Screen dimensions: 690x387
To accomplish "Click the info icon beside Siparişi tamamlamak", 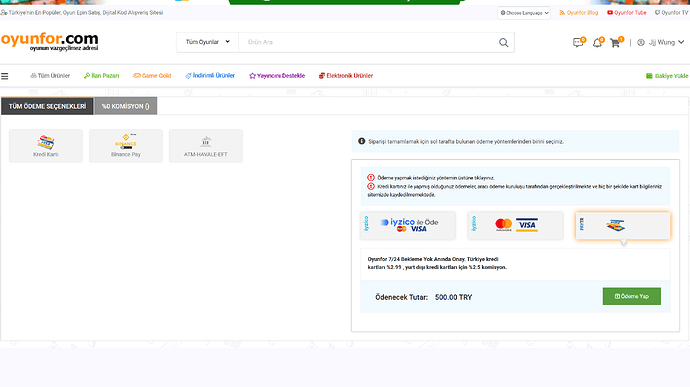I will pos(362,141).
